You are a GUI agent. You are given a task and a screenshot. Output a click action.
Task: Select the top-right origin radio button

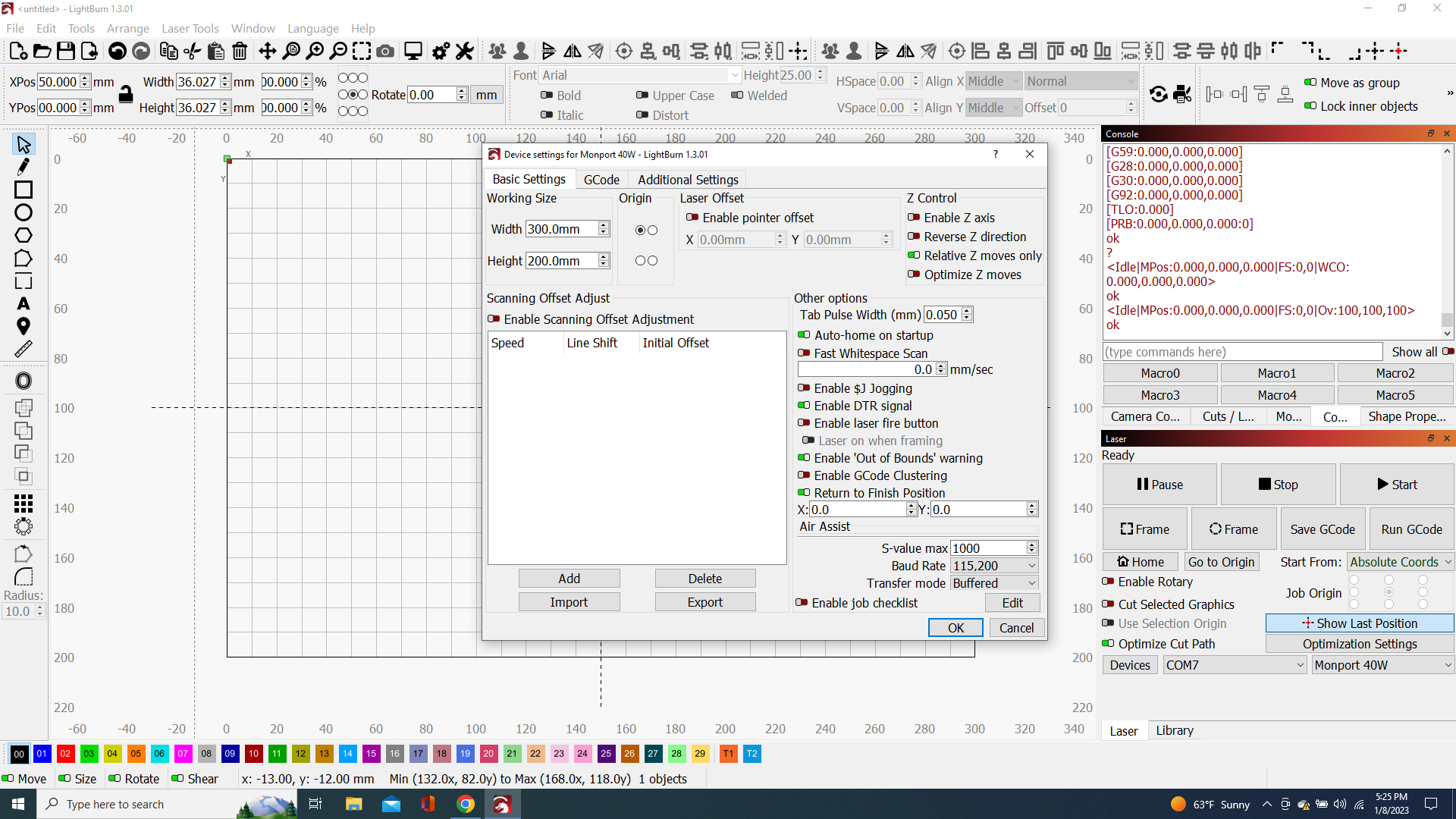click(653, 230)
